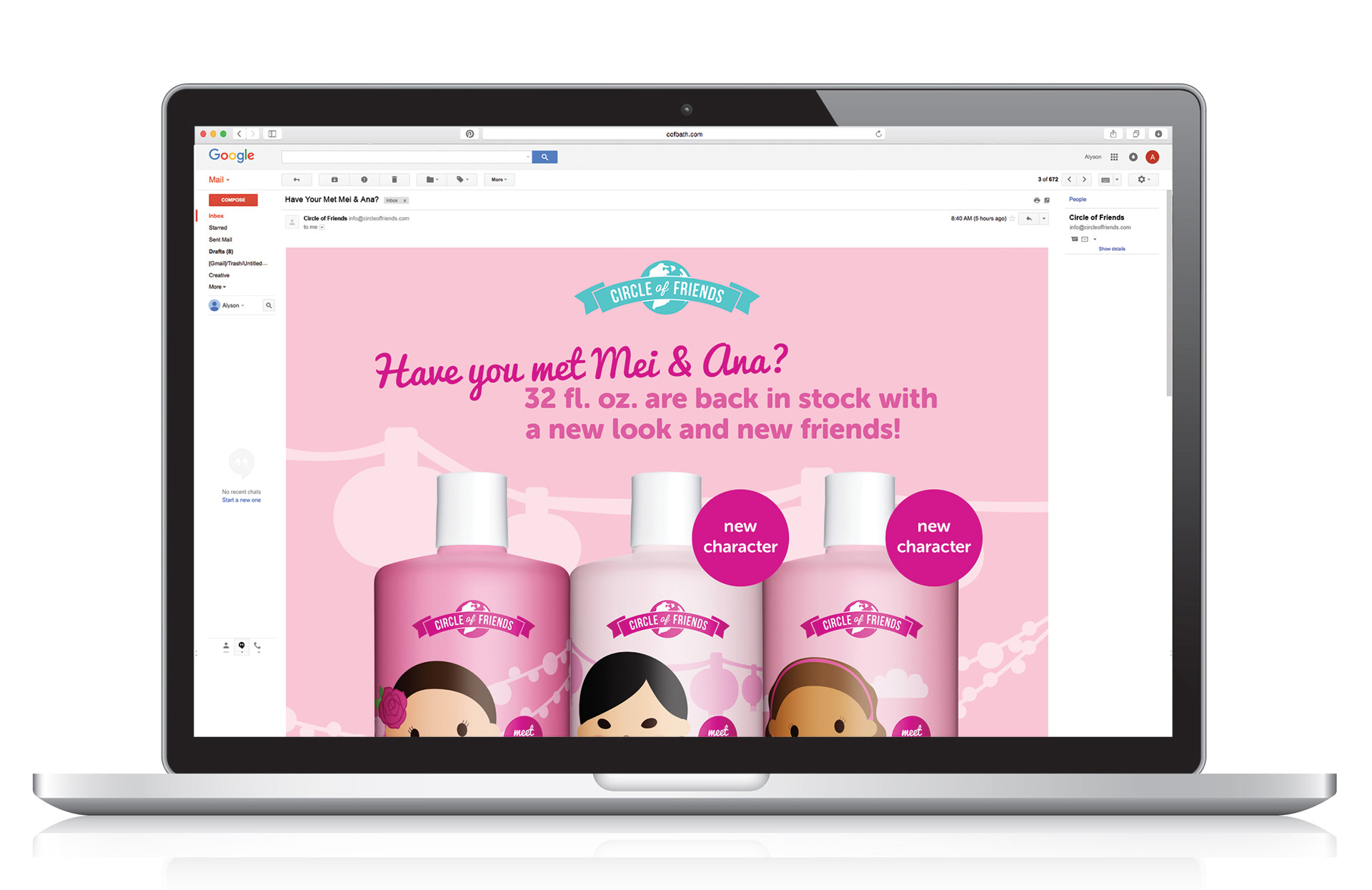
Task: Click the email icon under Circle of Friends contact
Action: (1085, 239)
